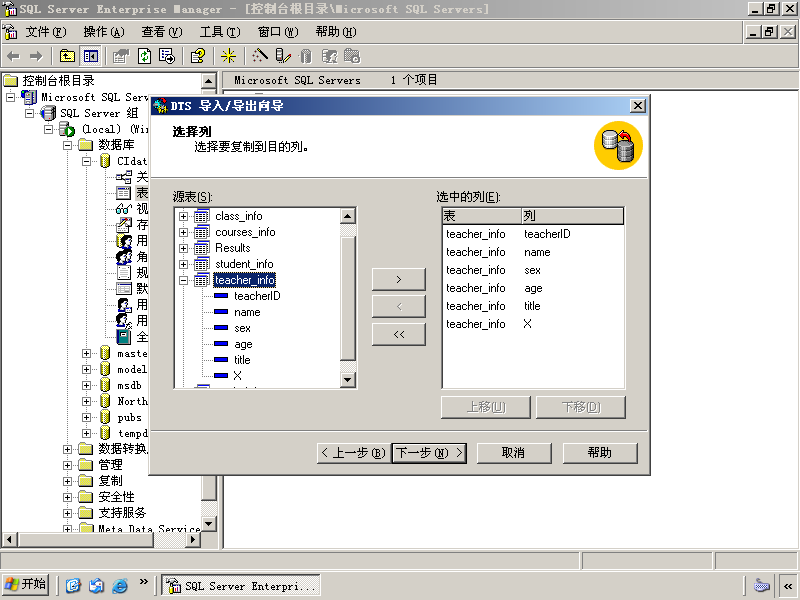Click the 开始 Start button
This screenshot has height=600, width=800.
click(x=26, y=584)
